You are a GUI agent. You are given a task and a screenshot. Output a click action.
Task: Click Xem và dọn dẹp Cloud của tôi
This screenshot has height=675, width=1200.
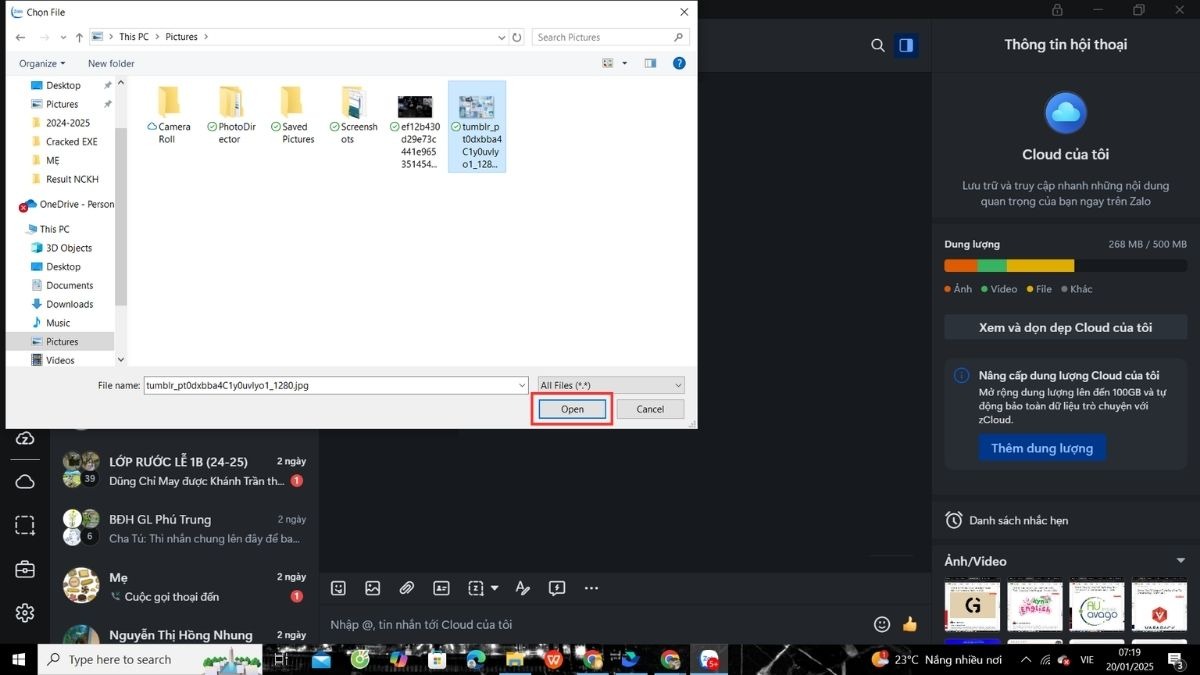1065,327
